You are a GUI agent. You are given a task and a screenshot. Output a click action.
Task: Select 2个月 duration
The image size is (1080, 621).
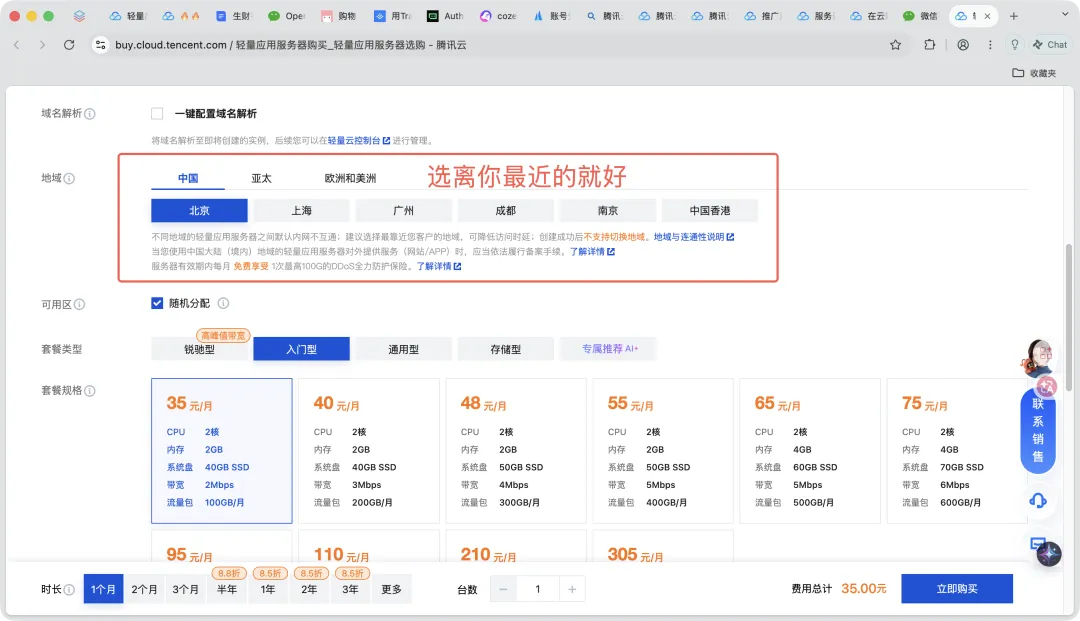pos(145,589)
